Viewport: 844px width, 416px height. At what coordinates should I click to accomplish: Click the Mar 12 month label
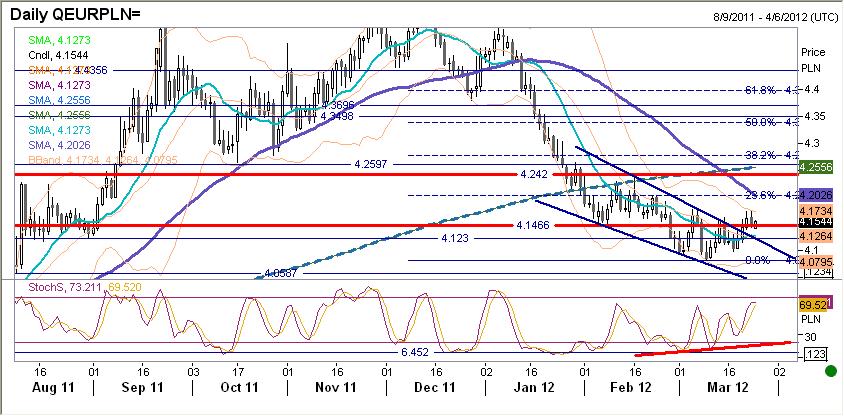[729, 386]
